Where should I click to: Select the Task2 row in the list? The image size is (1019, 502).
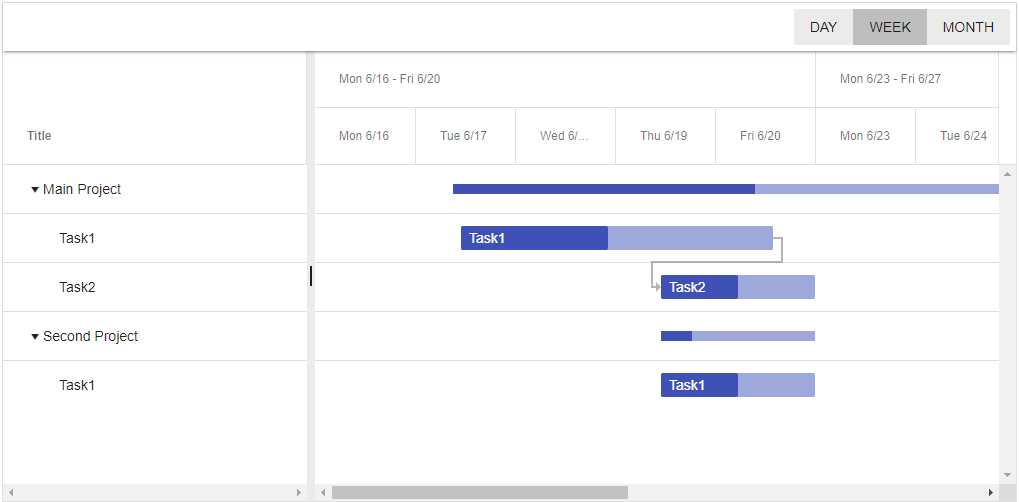155,287
